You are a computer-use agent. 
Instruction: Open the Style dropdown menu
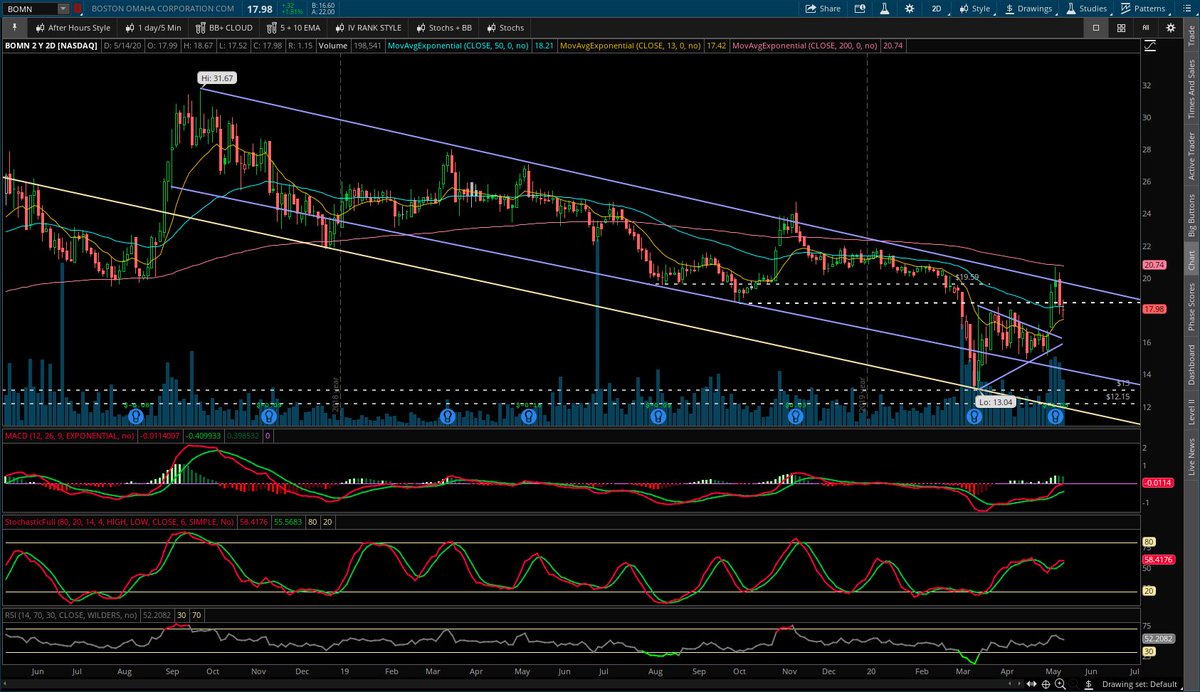(976, 8)
